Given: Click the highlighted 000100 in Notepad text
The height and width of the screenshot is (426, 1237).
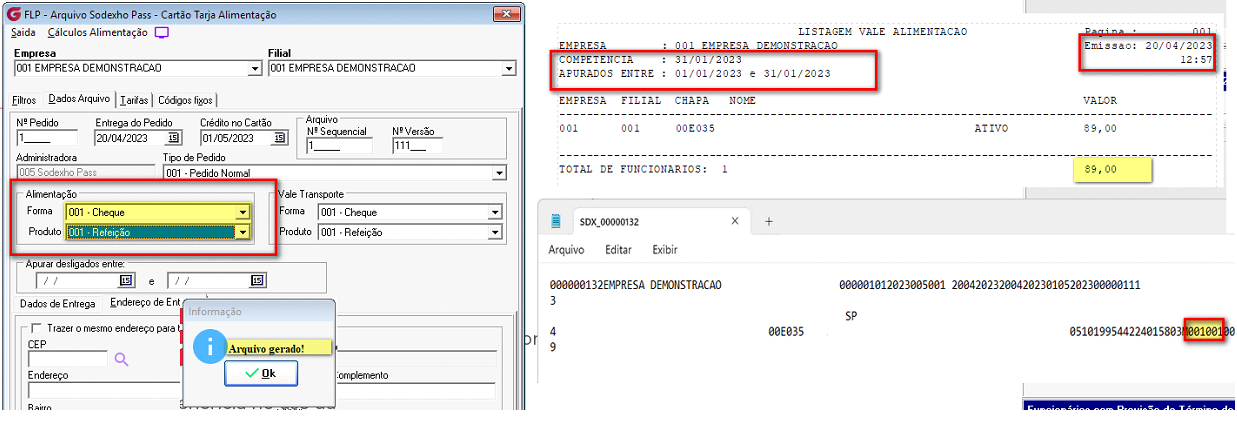Looking at the screenshot, I should [1204, 332].
